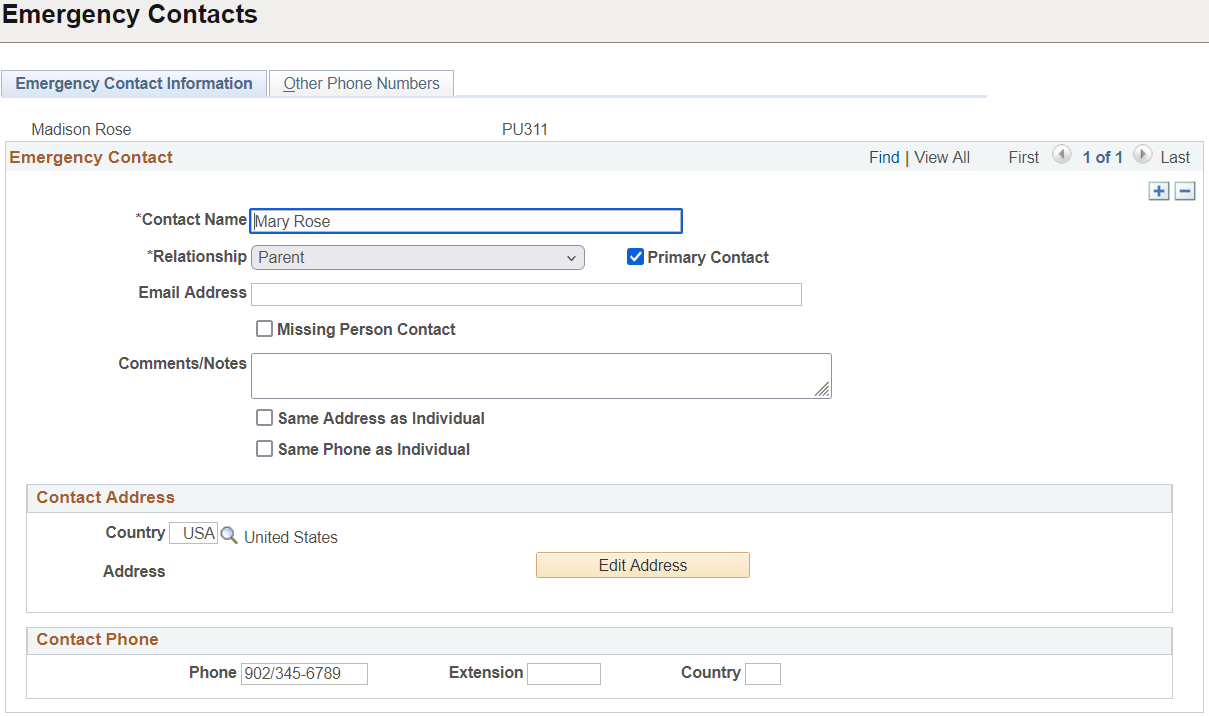Click the Extension input box
Image resolution: width=1209 pixels, height=716 pixels.
(x=564, y=674)
